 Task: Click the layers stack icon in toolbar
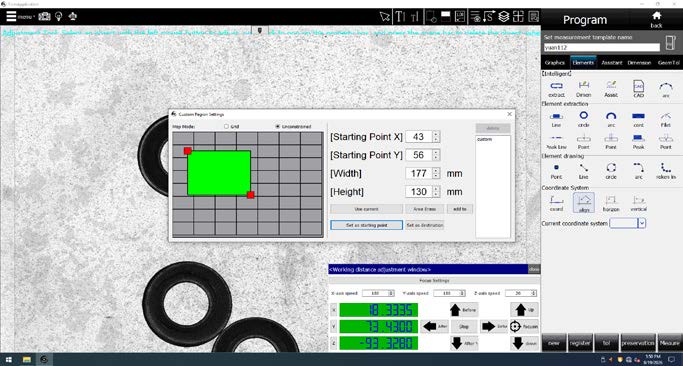(x=504, y=17)
